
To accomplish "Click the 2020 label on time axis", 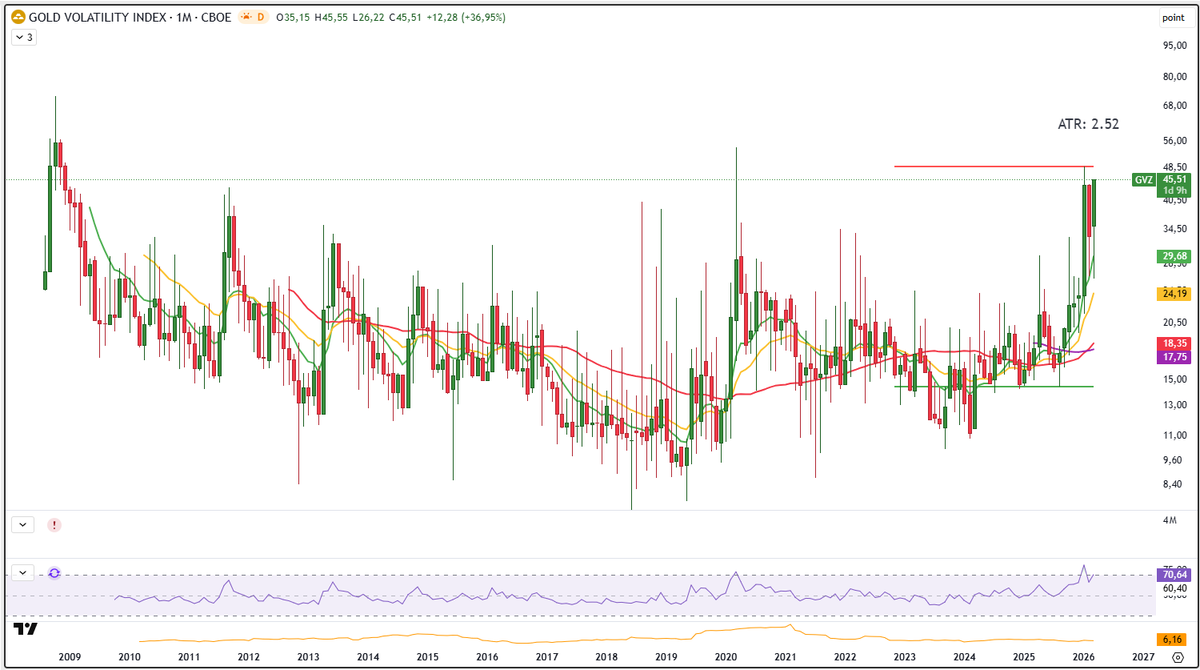I will tap(726, 657).
